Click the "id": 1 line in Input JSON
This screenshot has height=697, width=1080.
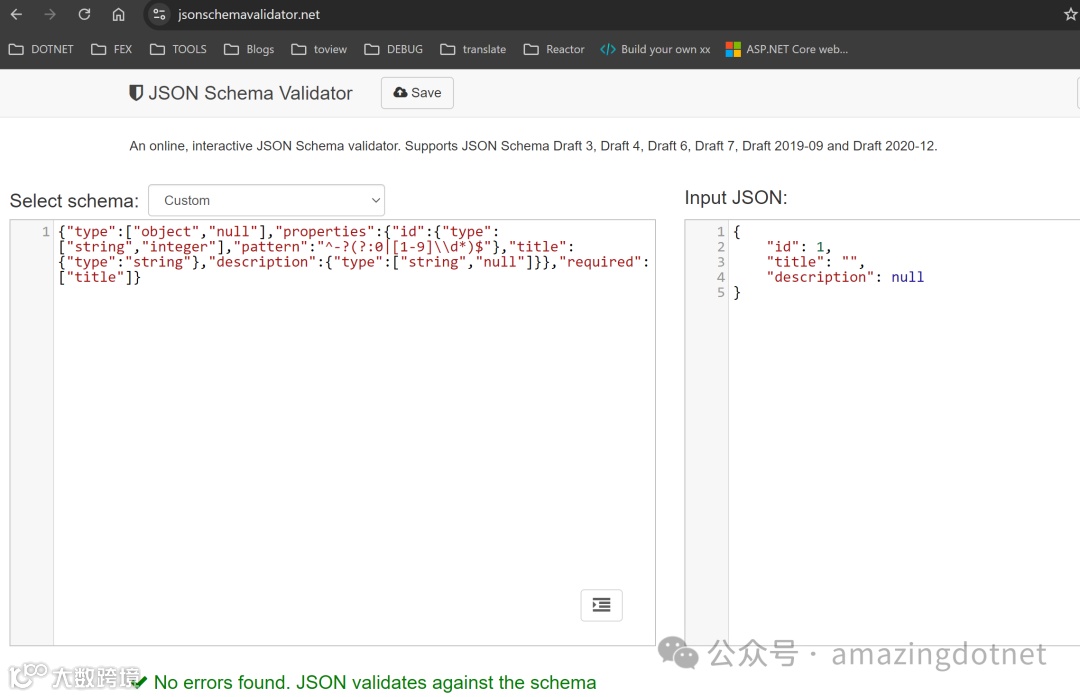(x=798, y=247)
